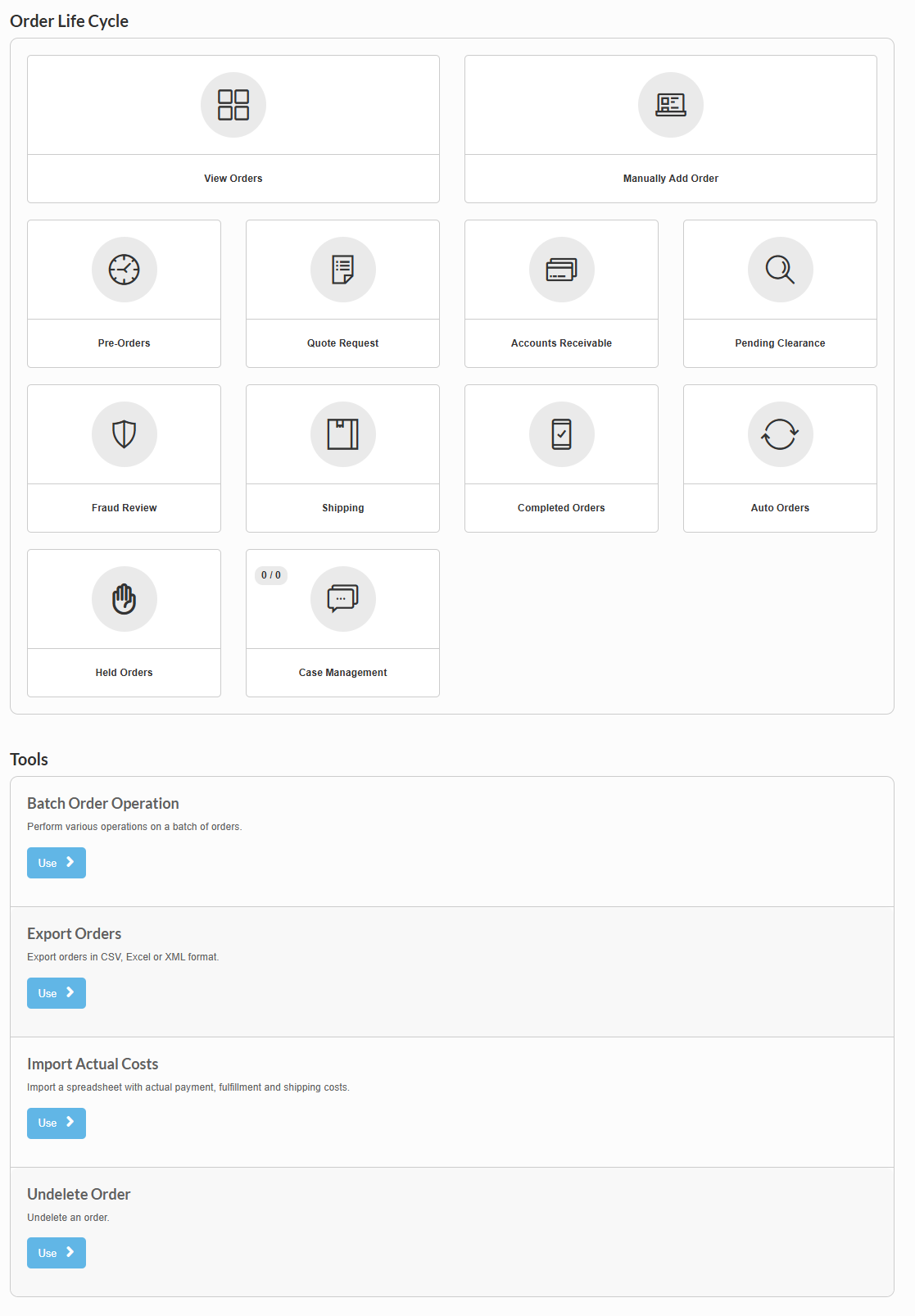Click the Manually Add Order laptop icon
This screenshot has height=1316, width=915.
point(671,105)
